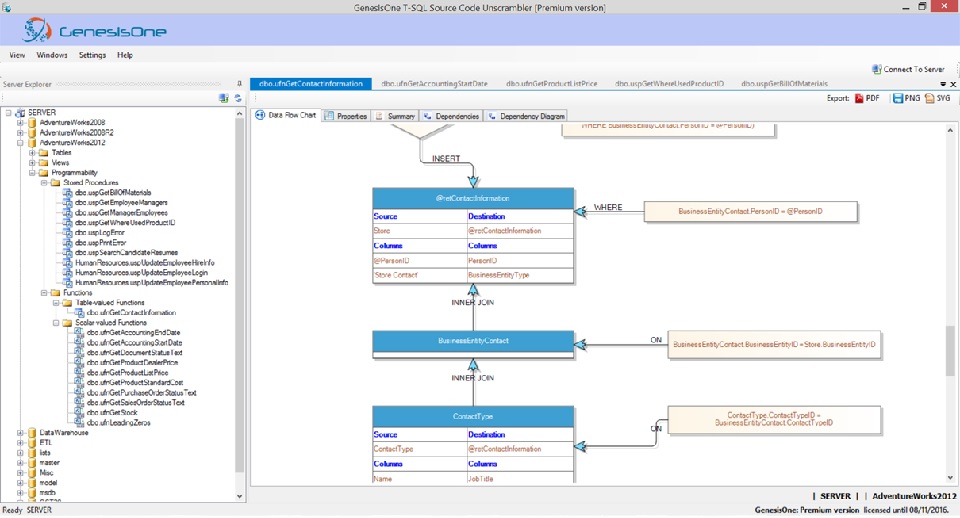Click the Connect To Server icon
Screen dimensions: 960x518
(x=877, y=69)
